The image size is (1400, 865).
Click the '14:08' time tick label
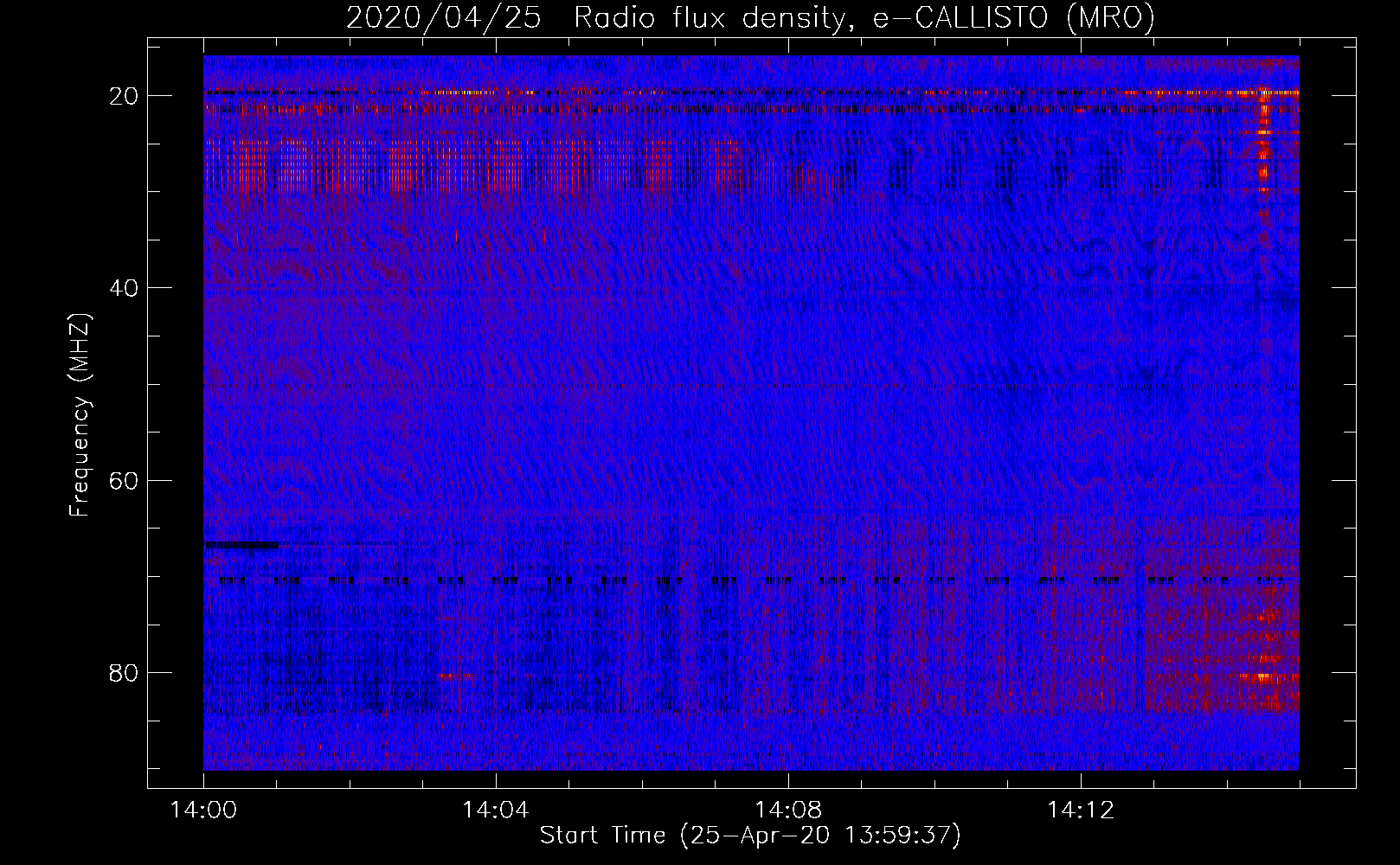point(788,811)
